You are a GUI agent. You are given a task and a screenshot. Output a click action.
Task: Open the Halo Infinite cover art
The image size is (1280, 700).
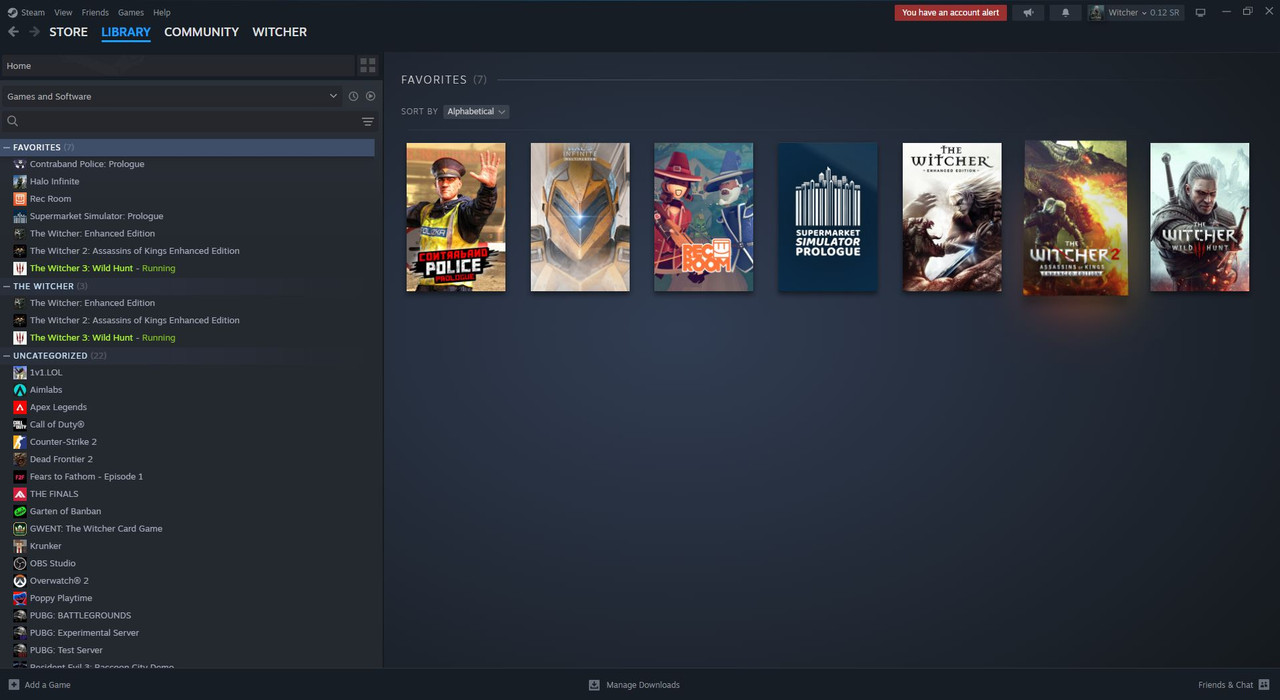tap(580, 217)
